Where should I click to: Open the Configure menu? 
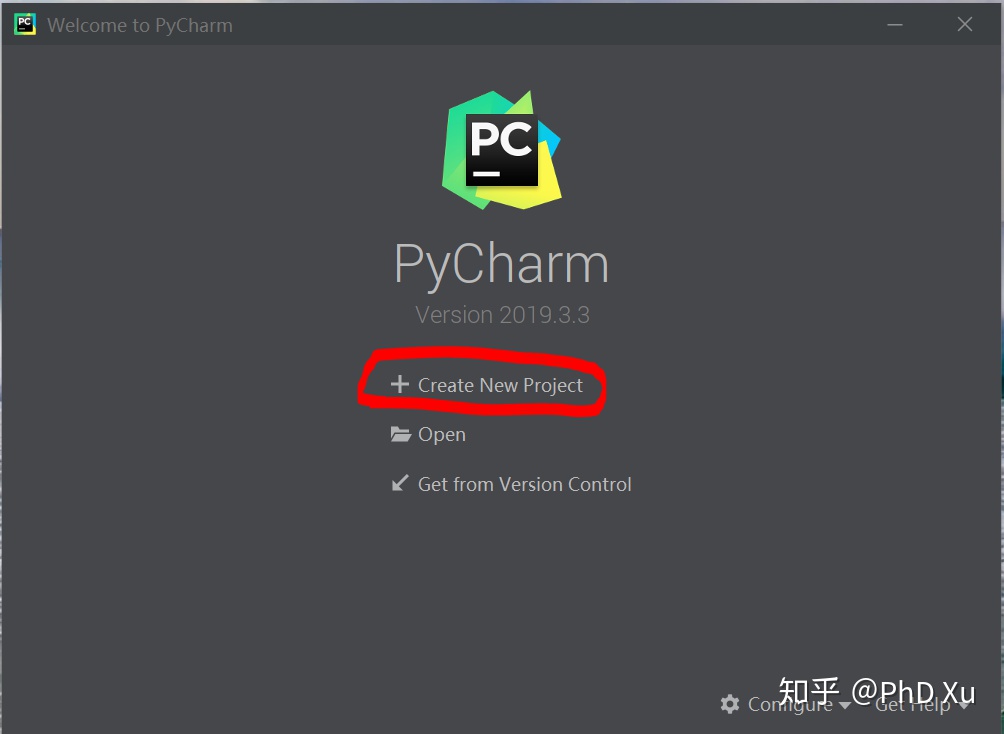[790, 704]
